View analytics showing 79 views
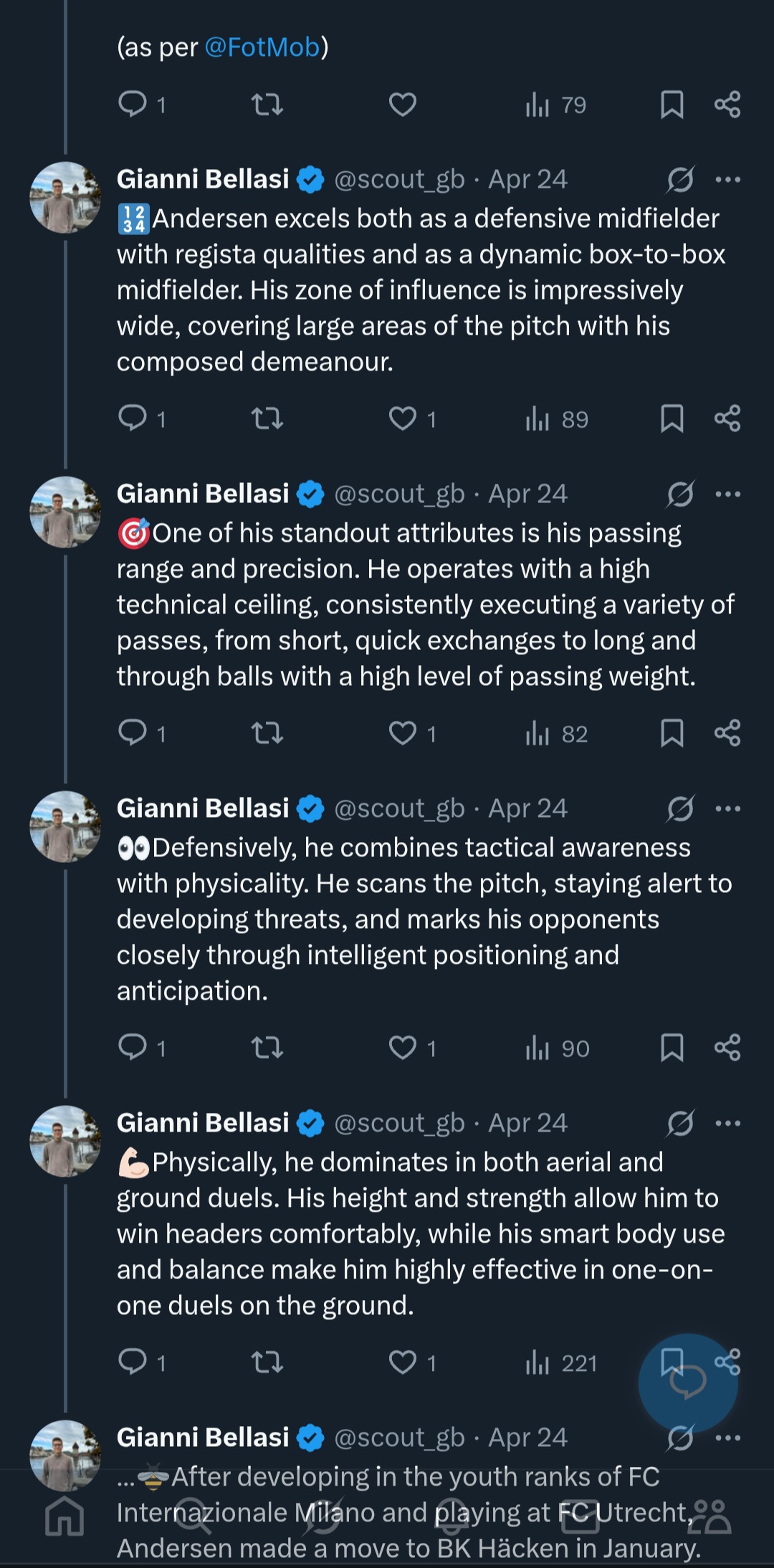 (555, 105)
